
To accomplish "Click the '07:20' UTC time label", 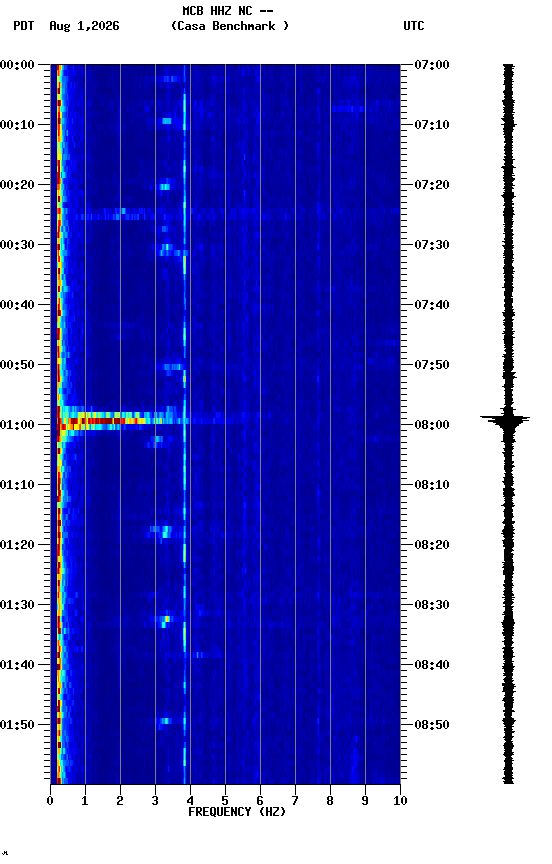I will coord(432,185).
